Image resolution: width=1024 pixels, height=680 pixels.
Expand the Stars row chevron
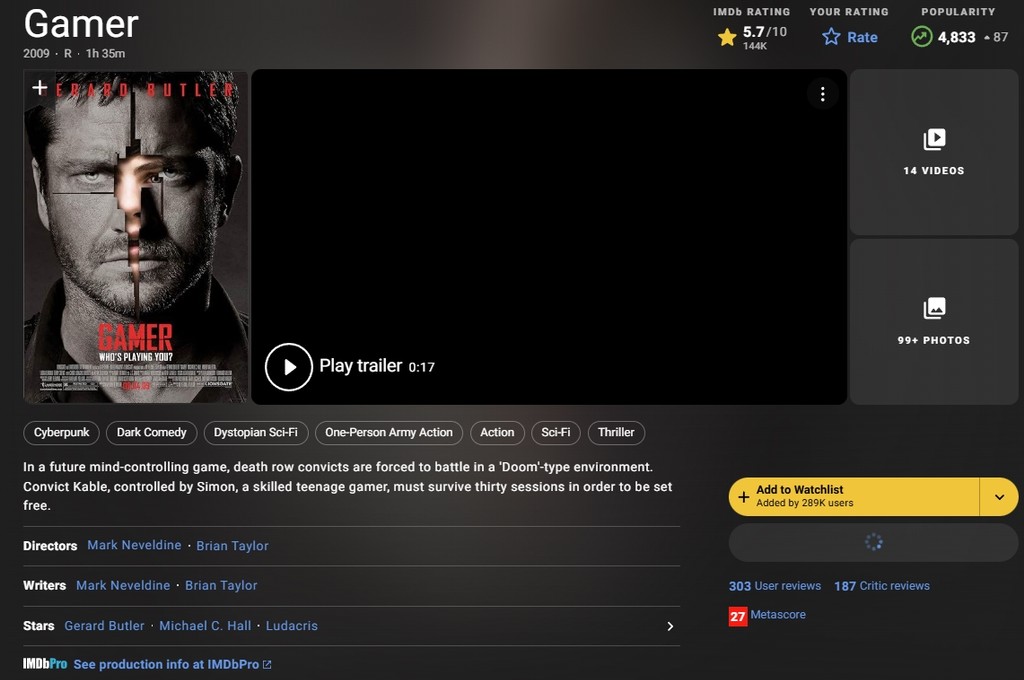tap(670, 626)
